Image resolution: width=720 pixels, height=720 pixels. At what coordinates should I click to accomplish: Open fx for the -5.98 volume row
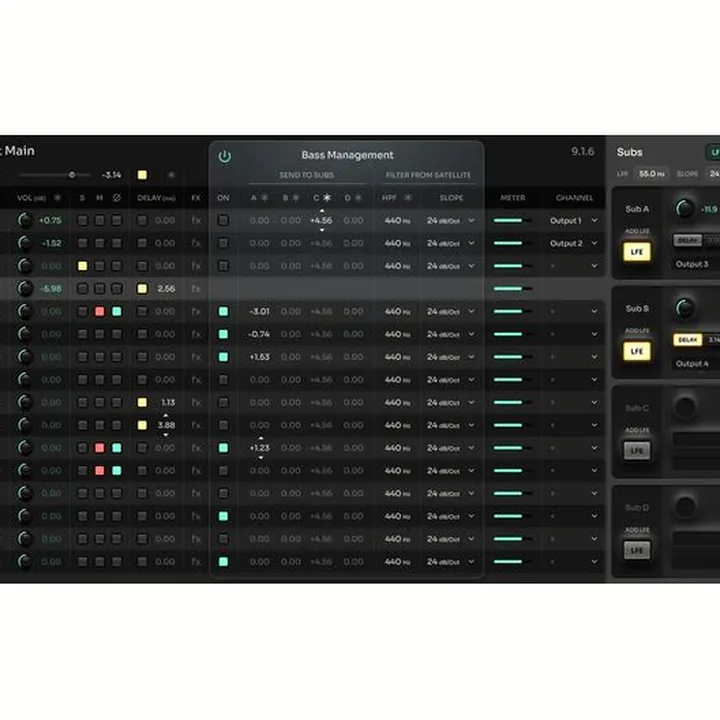[196, 288]
